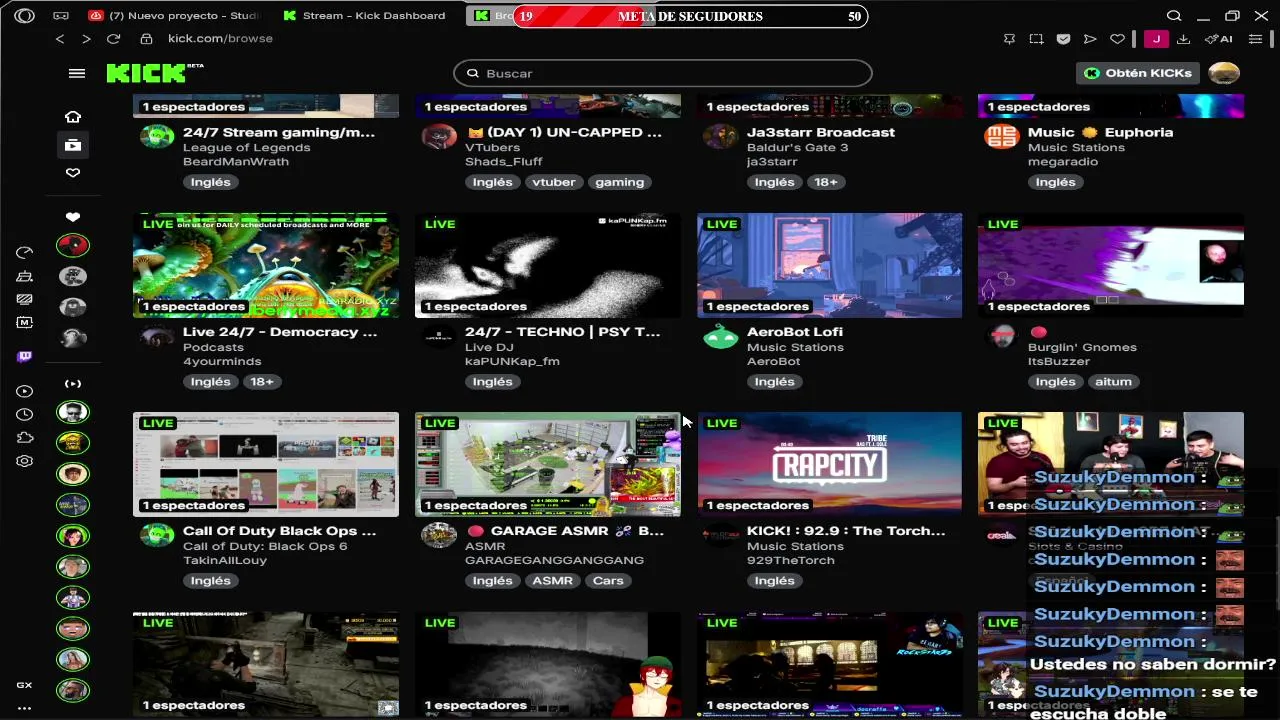
Task: Open the search tabs magnifier icon
Action: 1174,16
